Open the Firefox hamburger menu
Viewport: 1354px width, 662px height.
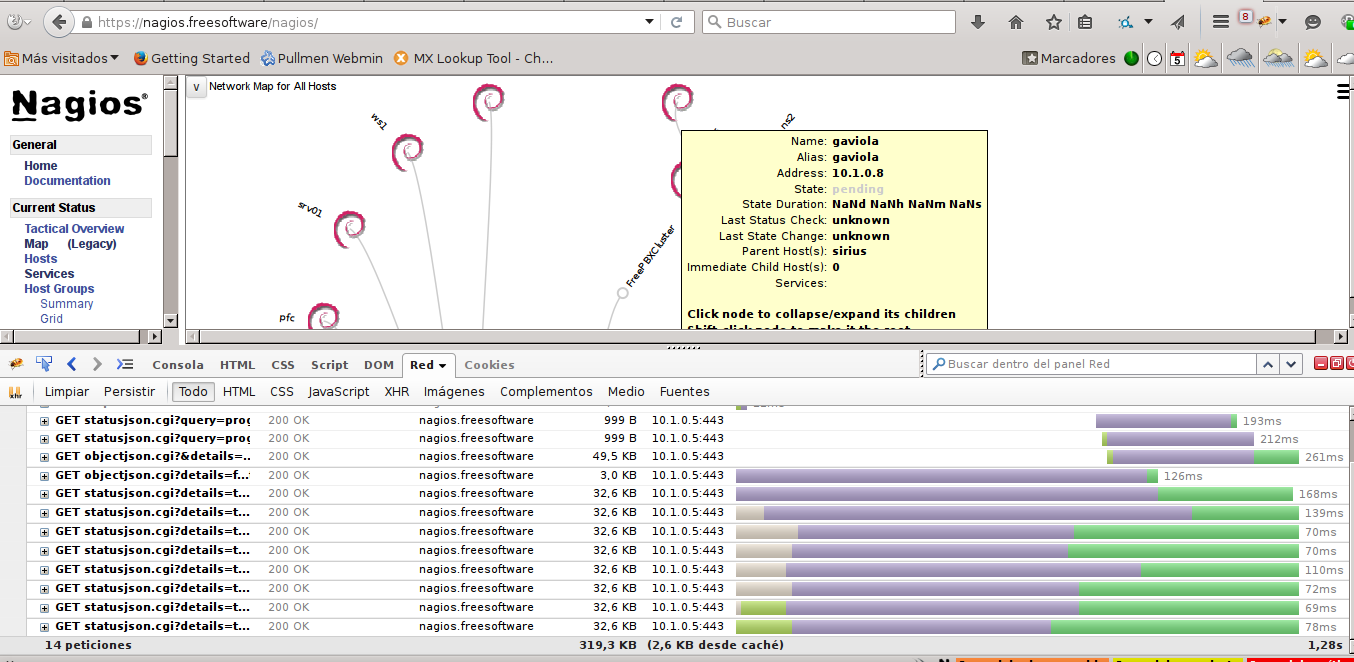[1220, 22]
